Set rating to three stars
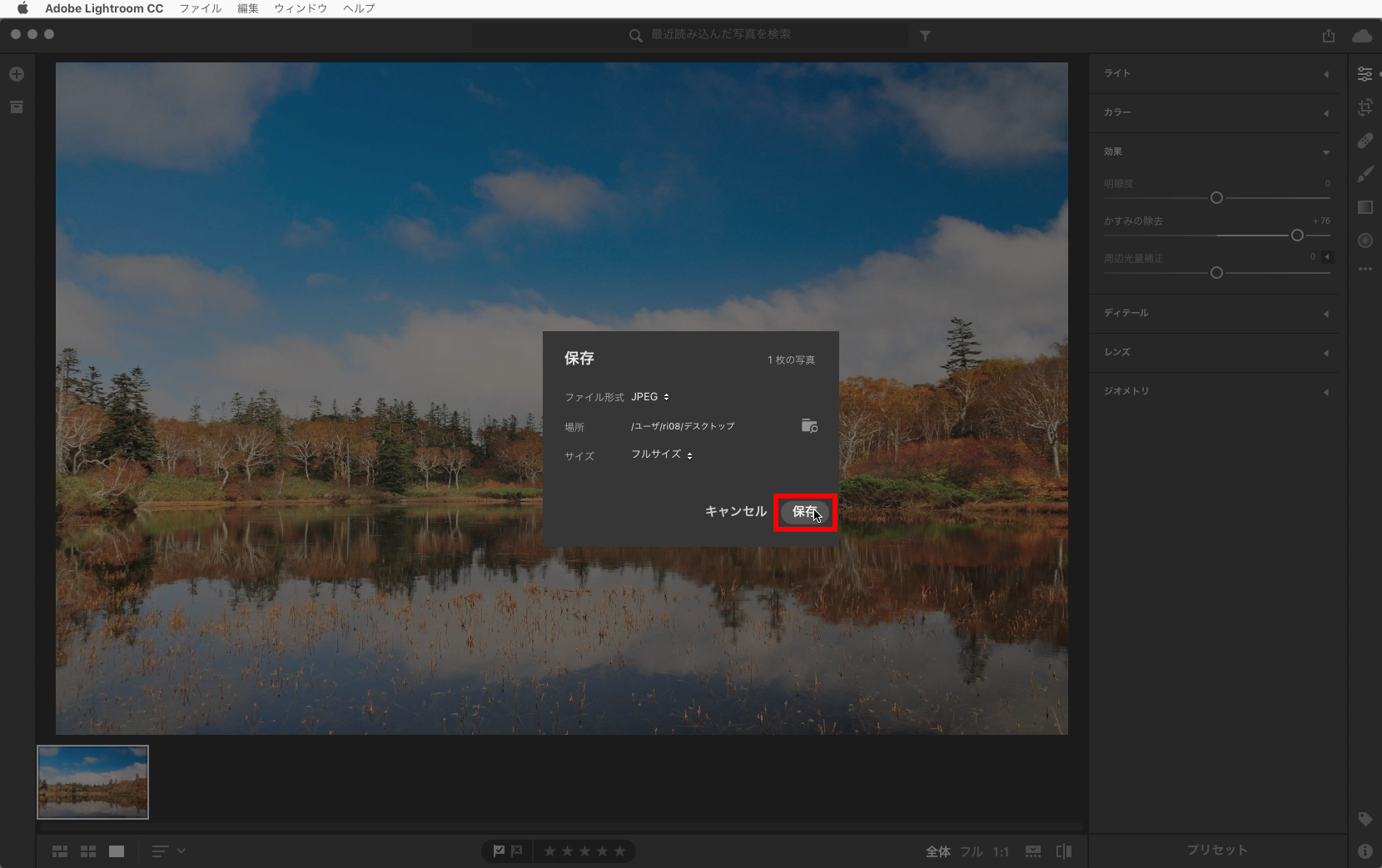Screen dimensions: 1382x868 (x=584, y=851)
